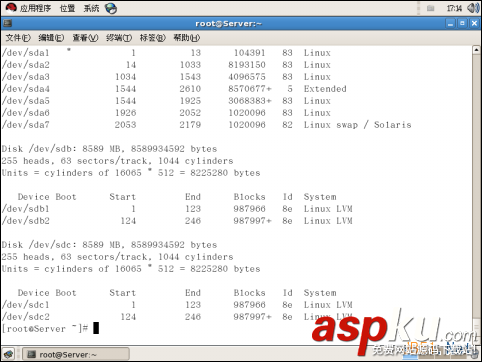Open the 系统 (System) menu
Screen dimensions: 482x362
[x=91, y=8]
